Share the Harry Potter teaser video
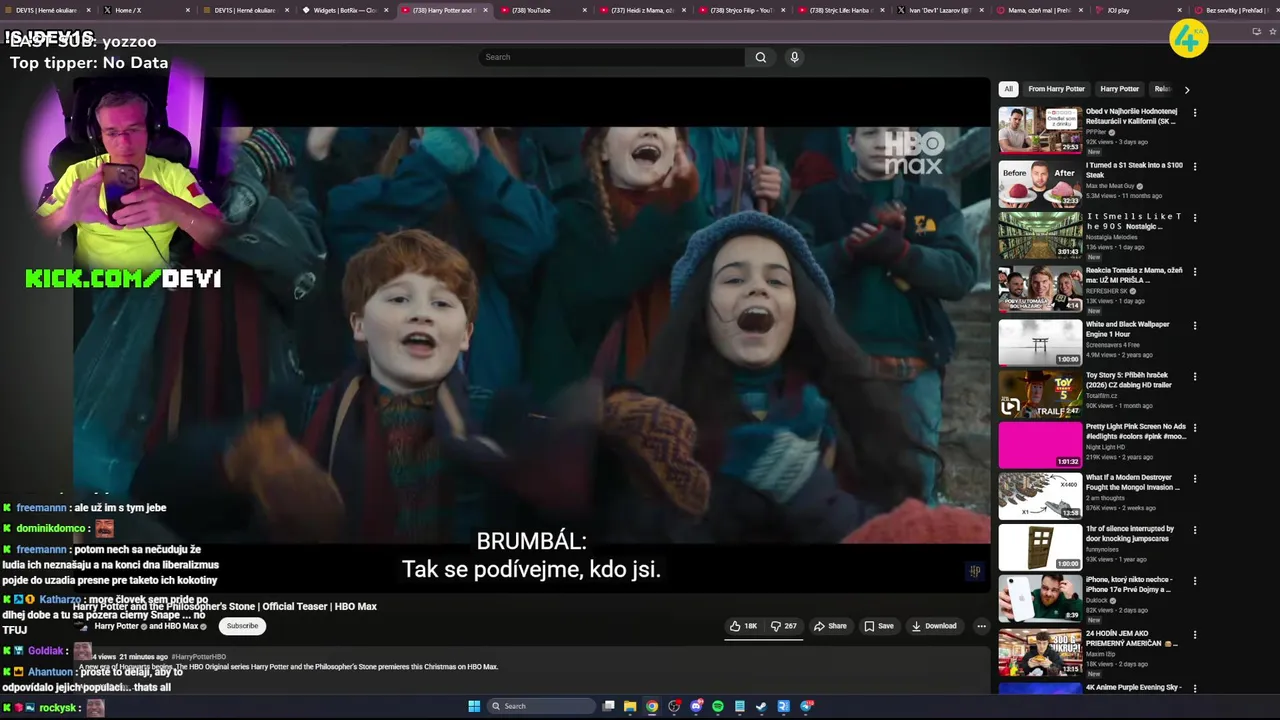This screenshot has width=1280, height=720. 830,626
